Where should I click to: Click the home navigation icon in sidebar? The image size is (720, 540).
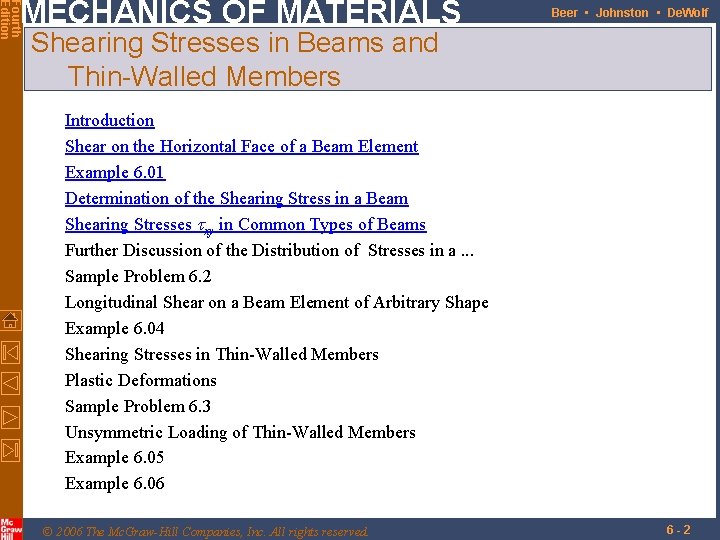tap(10, 321)
